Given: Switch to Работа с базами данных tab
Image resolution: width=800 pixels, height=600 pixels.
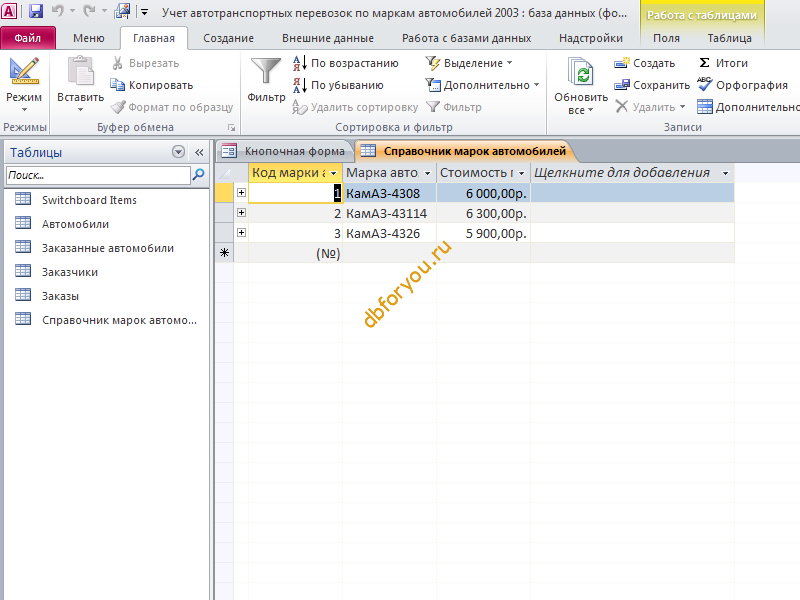Looking at the screenshot, I should 466,38.
